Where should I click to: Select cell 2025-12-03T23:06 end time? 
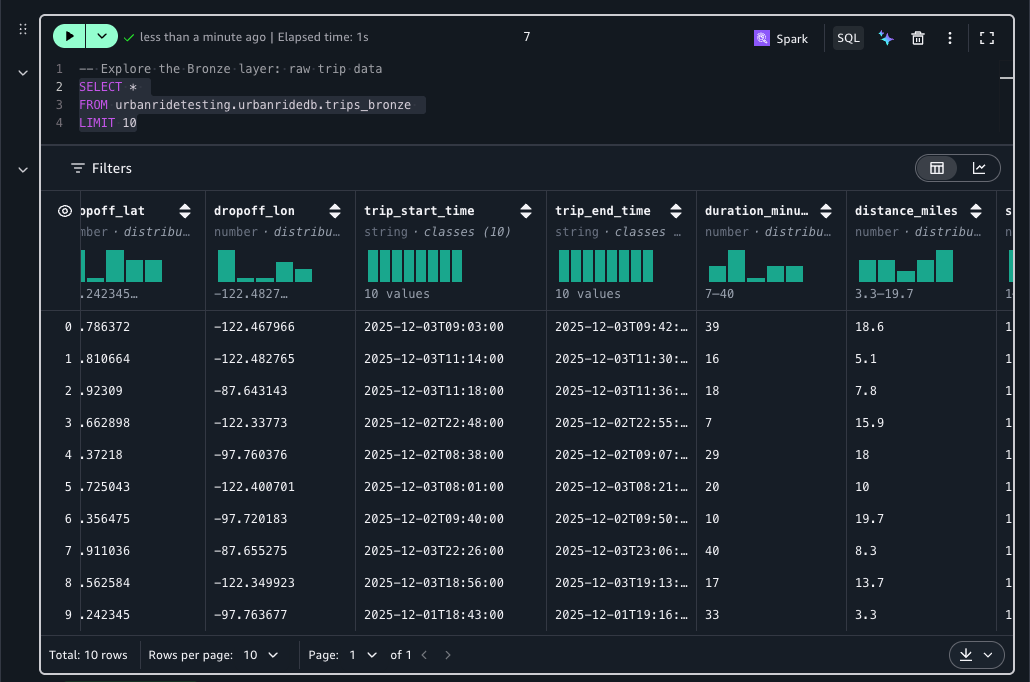621,551
